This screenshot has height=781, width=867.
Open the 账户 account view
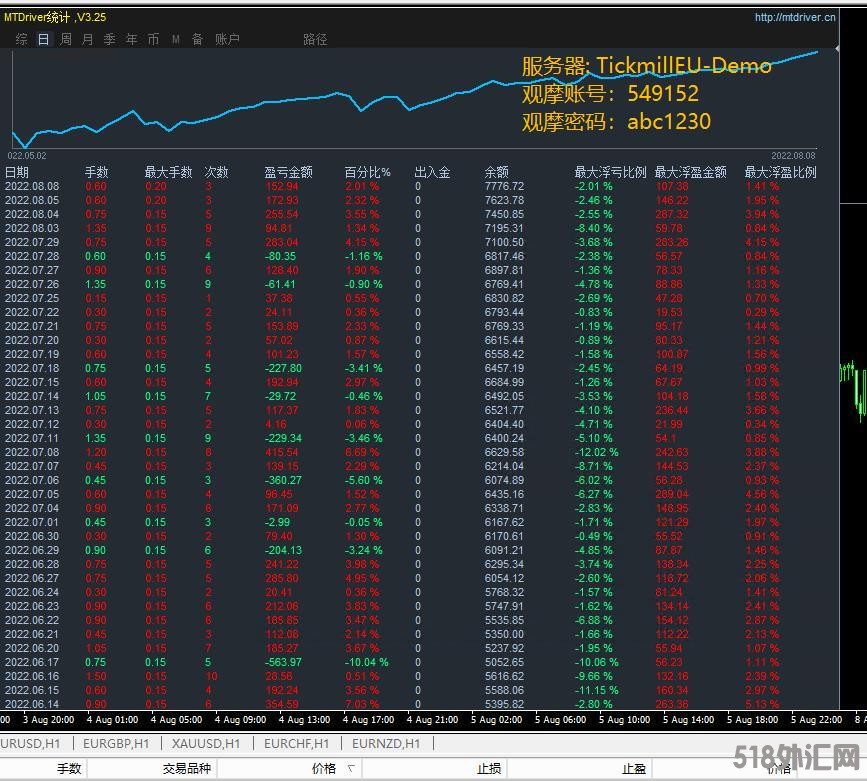point(228,39)
